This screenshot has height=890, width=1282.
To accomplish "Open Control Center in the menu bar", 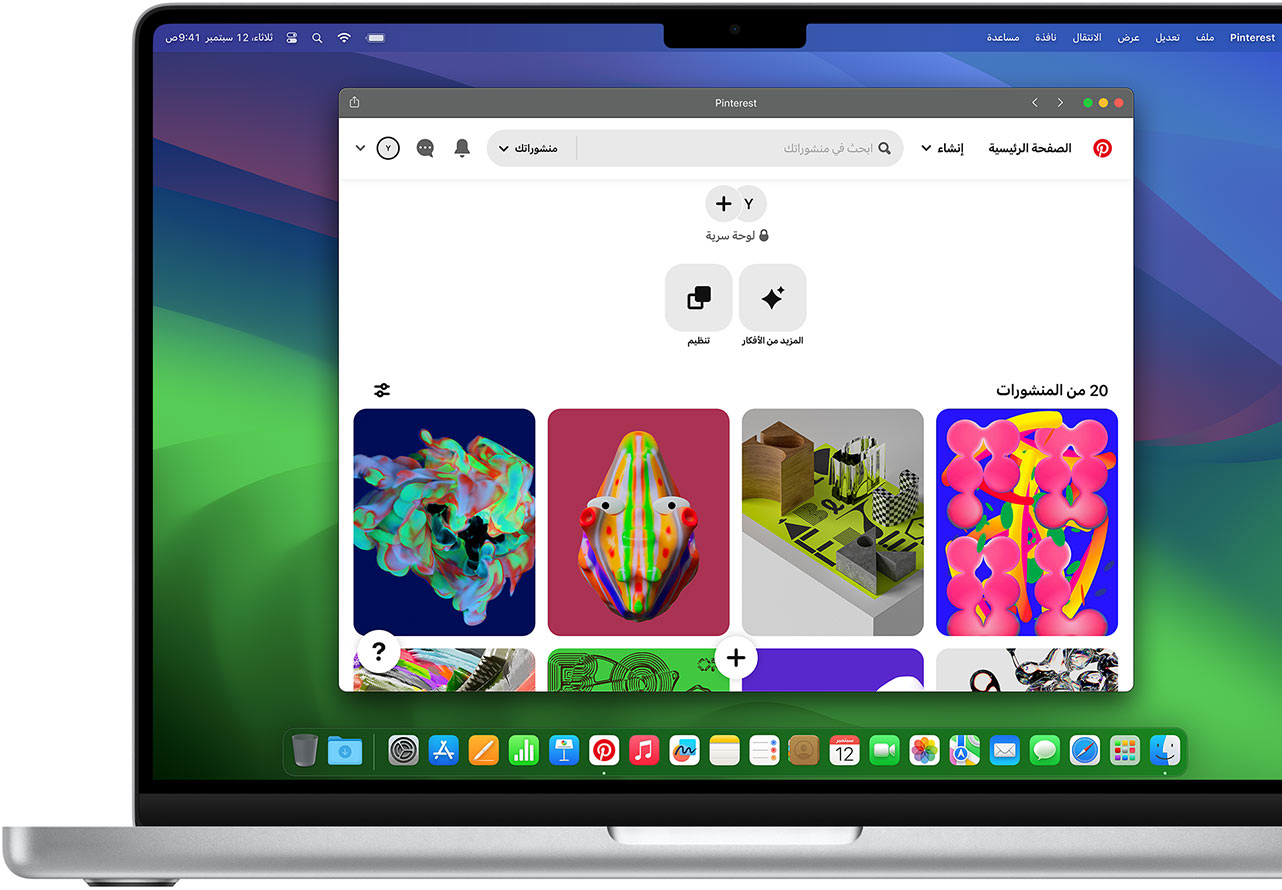I will tap(293, 38).
